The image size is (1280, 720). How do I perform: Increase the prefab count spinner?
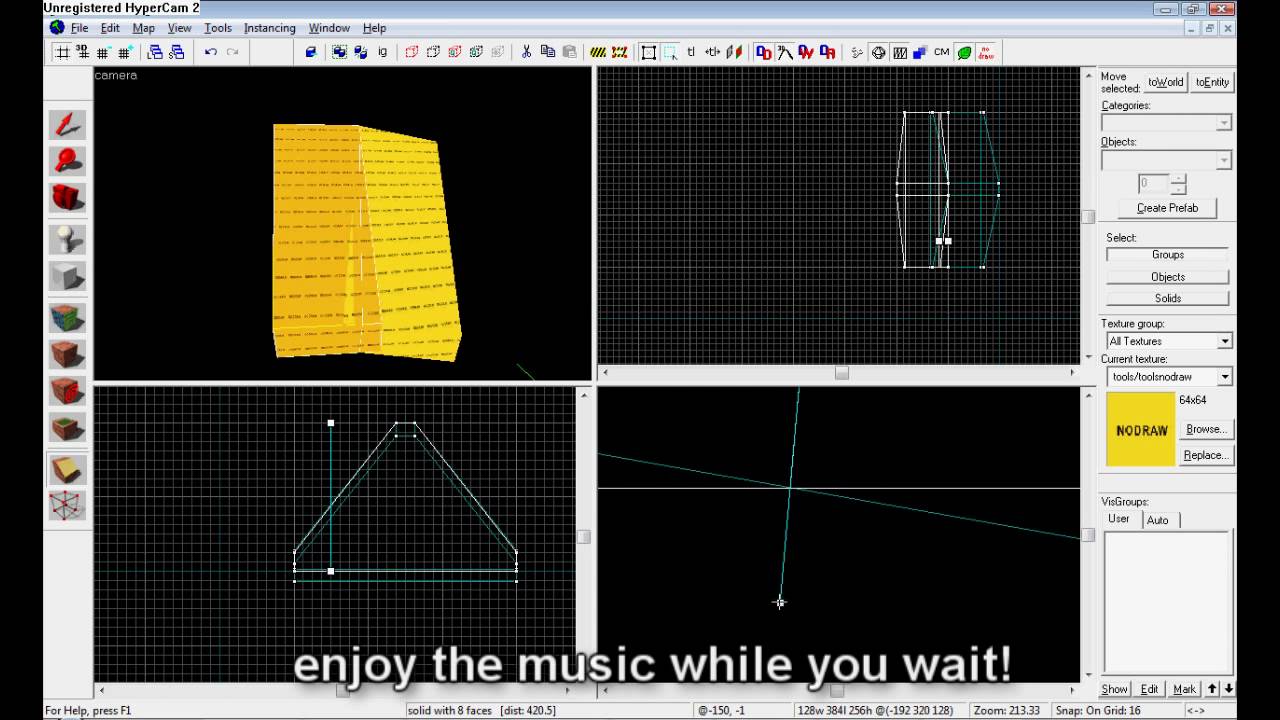click(1178, 179)
